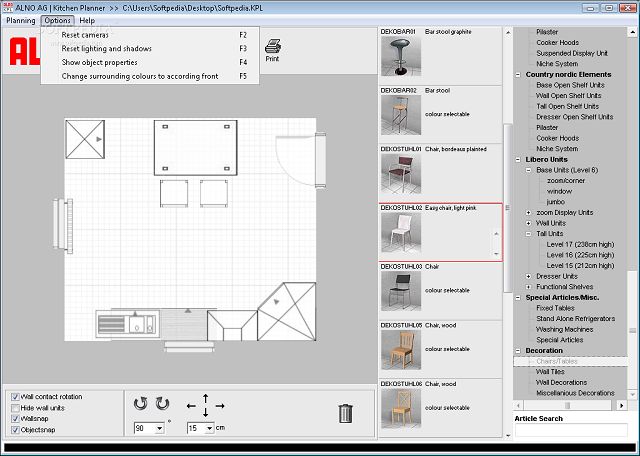The width and height of the screenshot is (640, 456).
Task: Collapse Special Articles/Misc. node
Action: point(518,298)
